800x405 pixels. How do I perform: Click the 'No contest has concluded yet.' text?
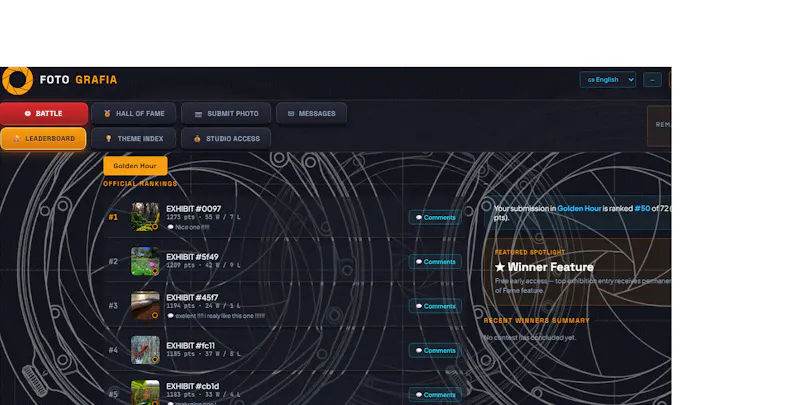point(530,338)
